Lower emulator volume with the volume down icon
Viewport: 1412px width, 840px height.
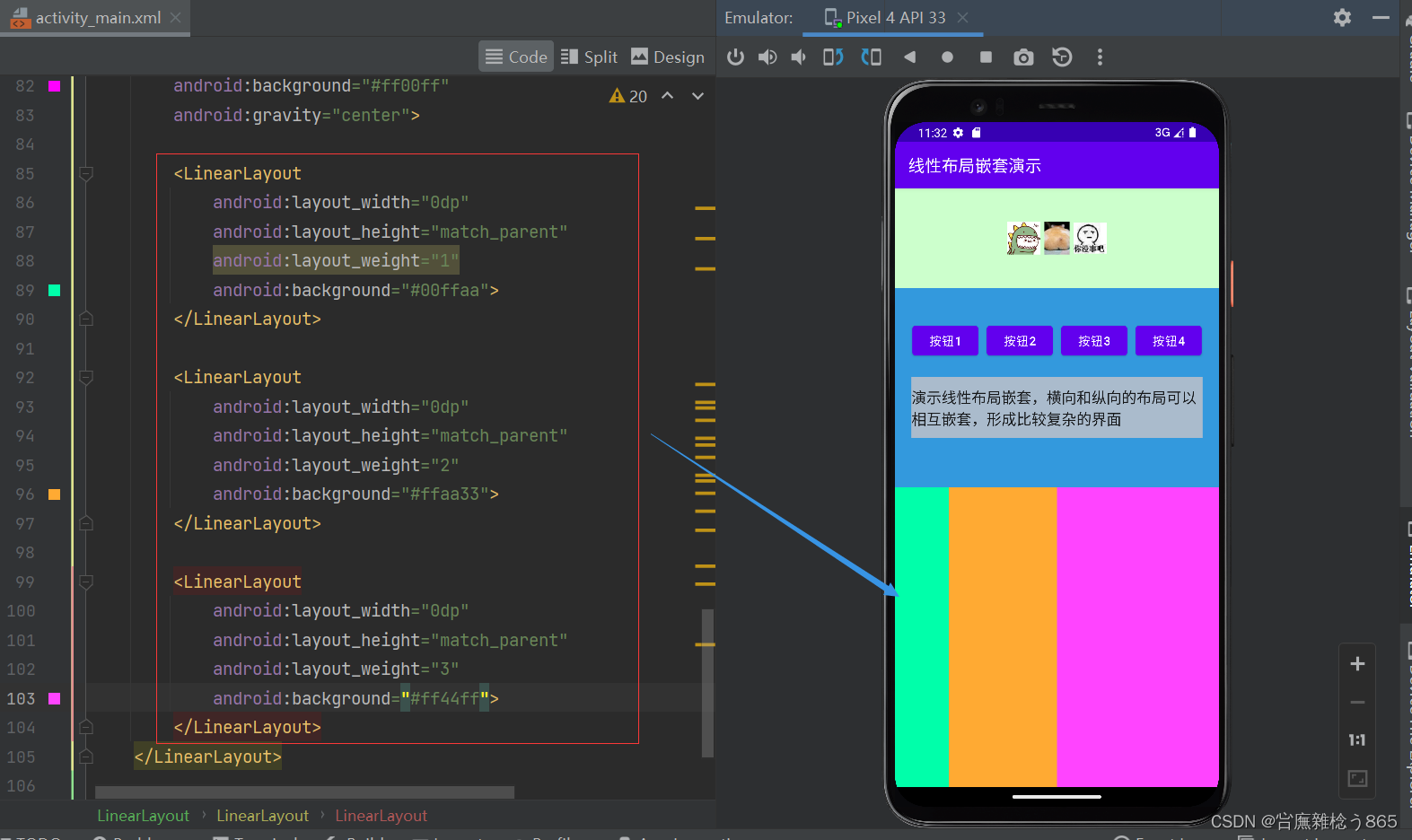[798, 57]
